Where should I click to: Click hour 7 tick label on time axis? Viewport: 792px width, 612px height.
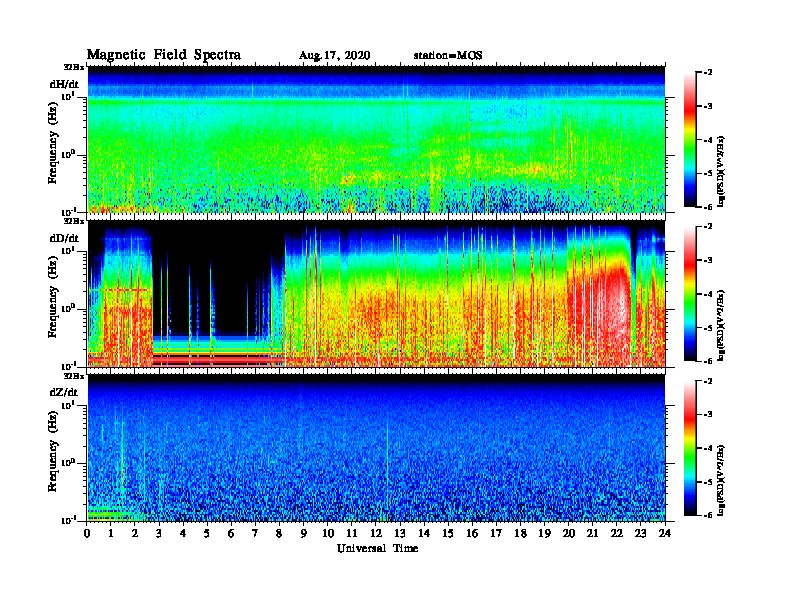pos(255,534)
